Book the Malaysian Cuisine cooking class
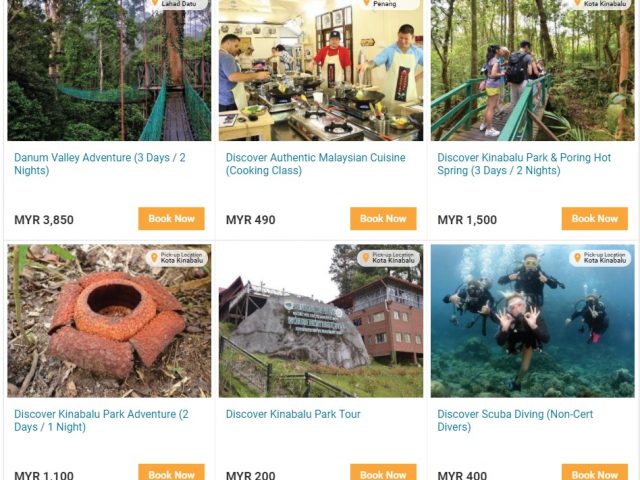The height and width of the screenshot is (480, 640). pyautogui.click(x=383, y=218)
